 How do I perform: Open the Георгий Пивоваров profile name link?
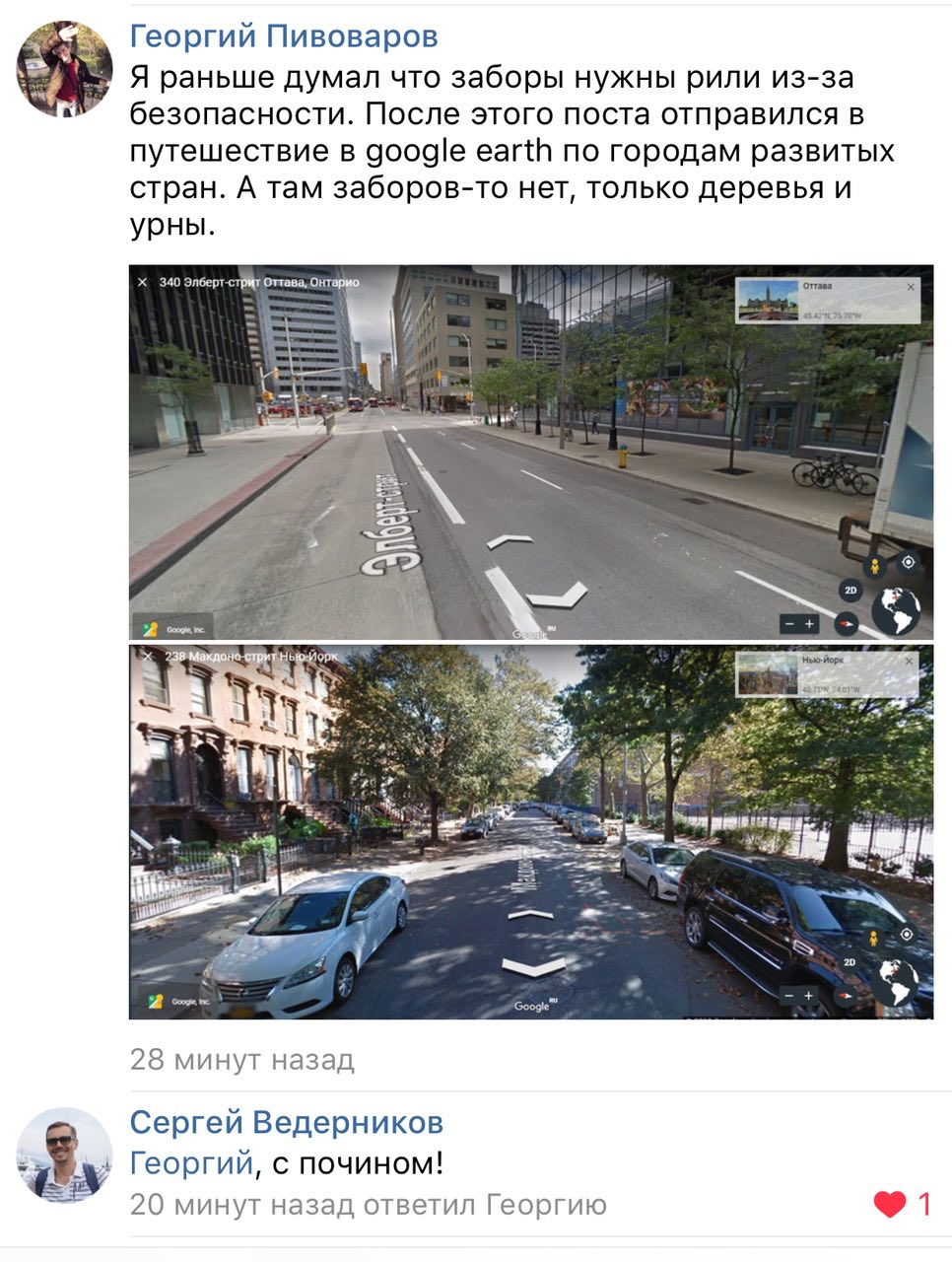point(284,36)
